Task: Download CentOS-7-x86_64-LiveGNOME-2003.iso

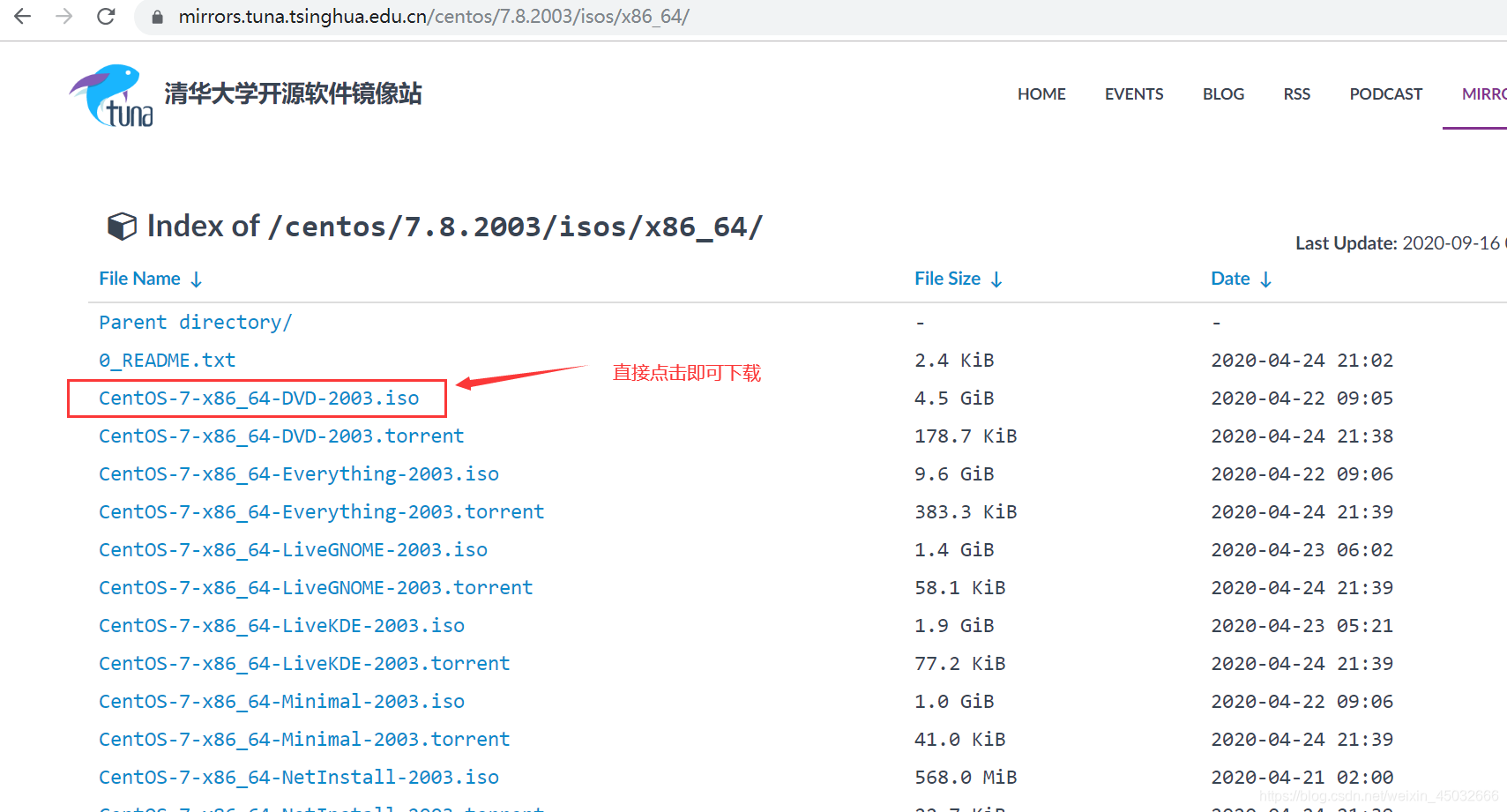Action: pos(293,550)
